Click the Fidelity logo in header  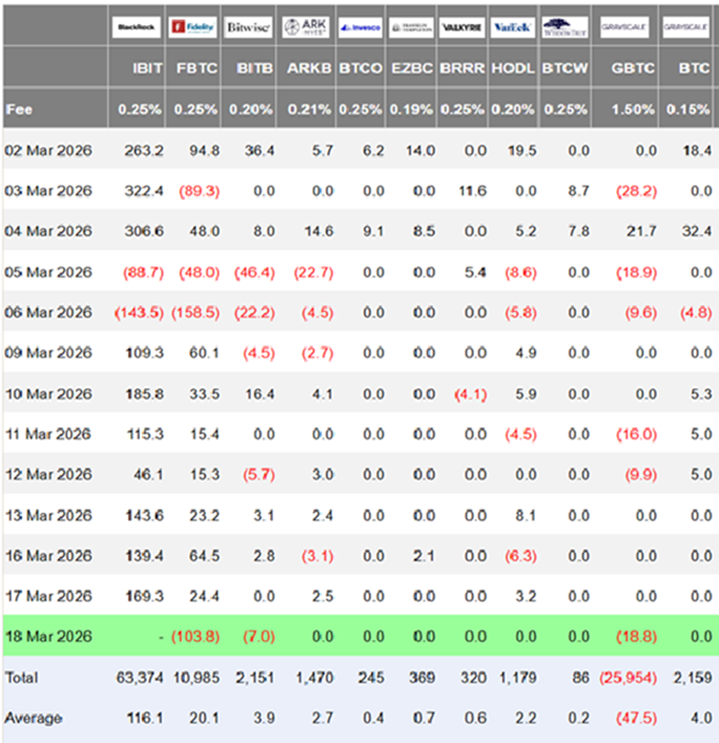pyautogui.click(x=191, y=27)
